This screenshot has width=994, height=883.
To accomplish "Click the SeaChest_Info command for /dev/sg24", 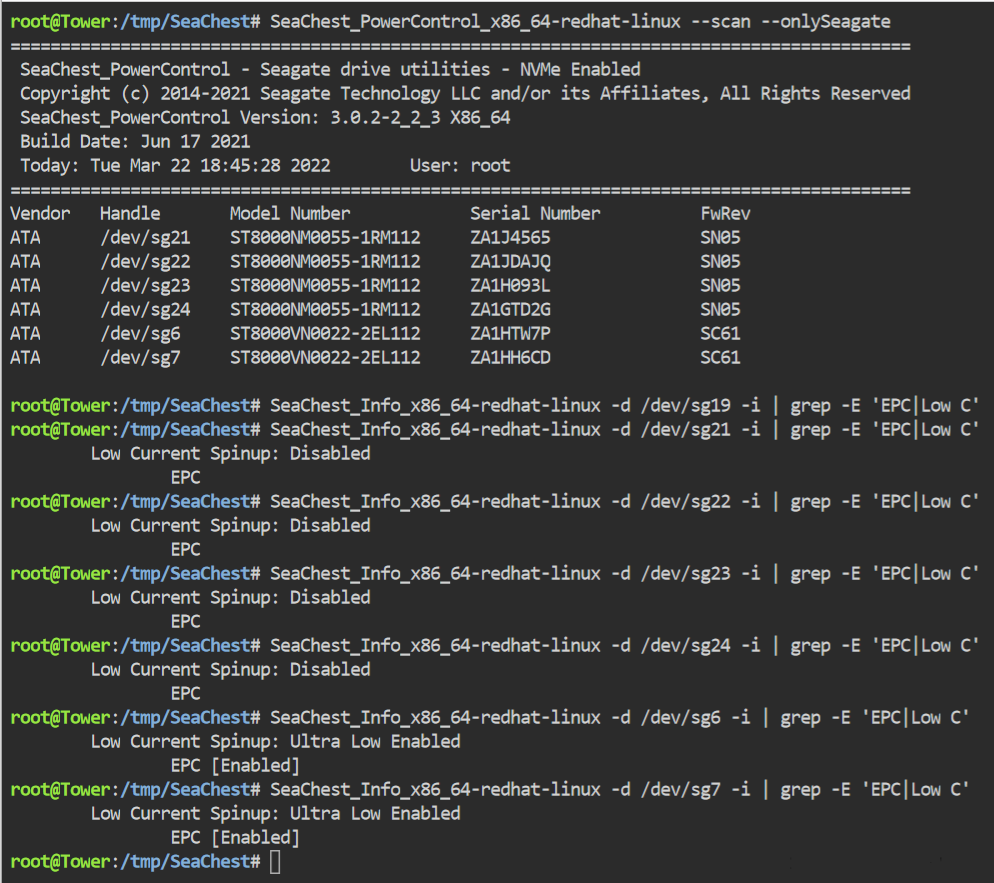I will click(624, 646).
